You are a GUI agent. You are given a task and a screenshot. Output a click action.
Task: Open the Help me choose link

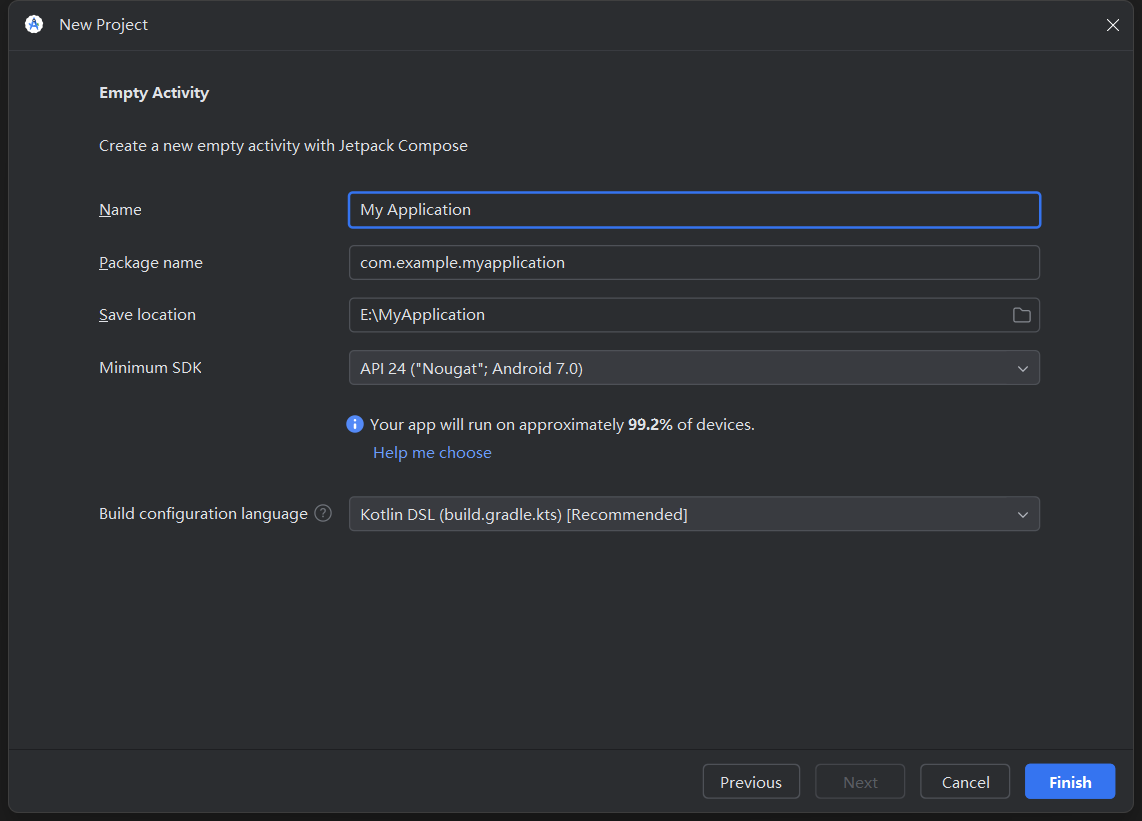click(432, 453)
